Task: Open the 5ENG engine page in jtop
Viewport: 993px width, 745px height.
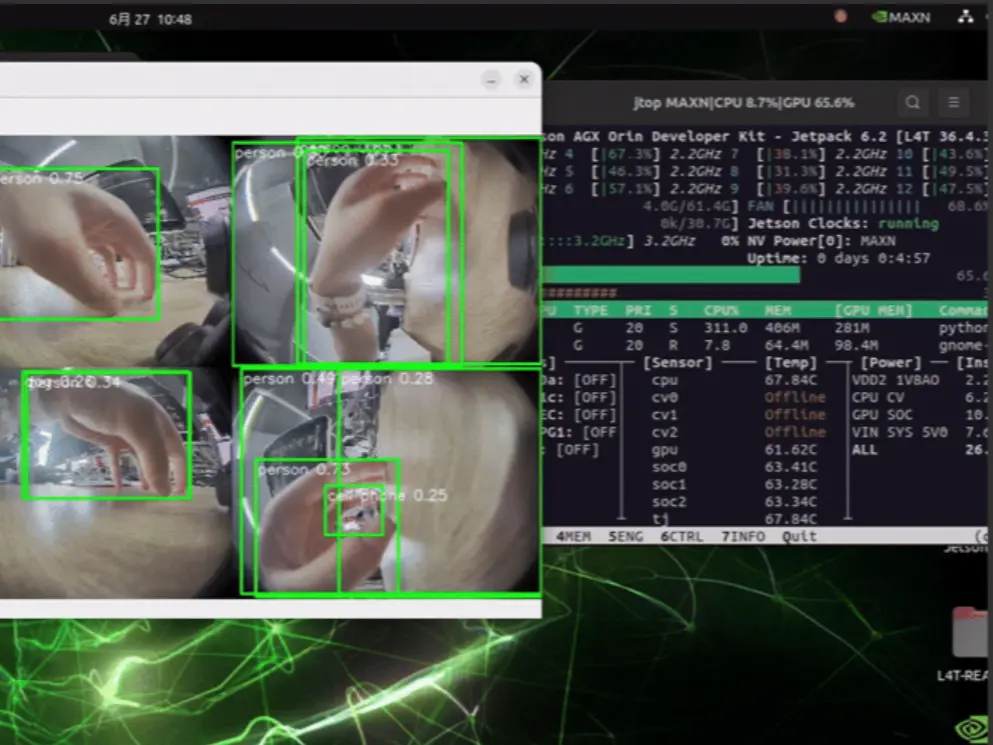Action: click(625, 537)
